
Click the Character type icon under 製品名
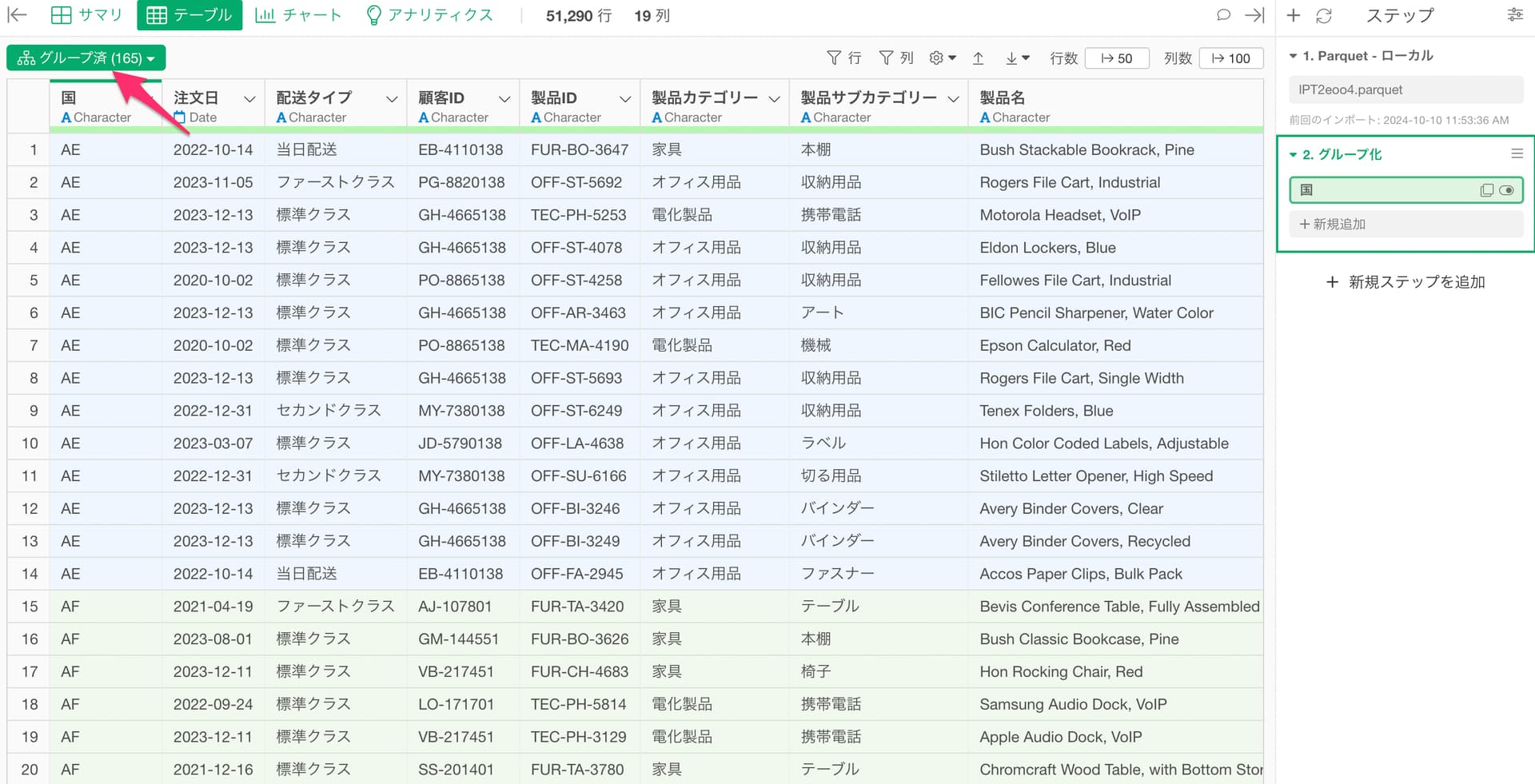click(x=985, y=117)
